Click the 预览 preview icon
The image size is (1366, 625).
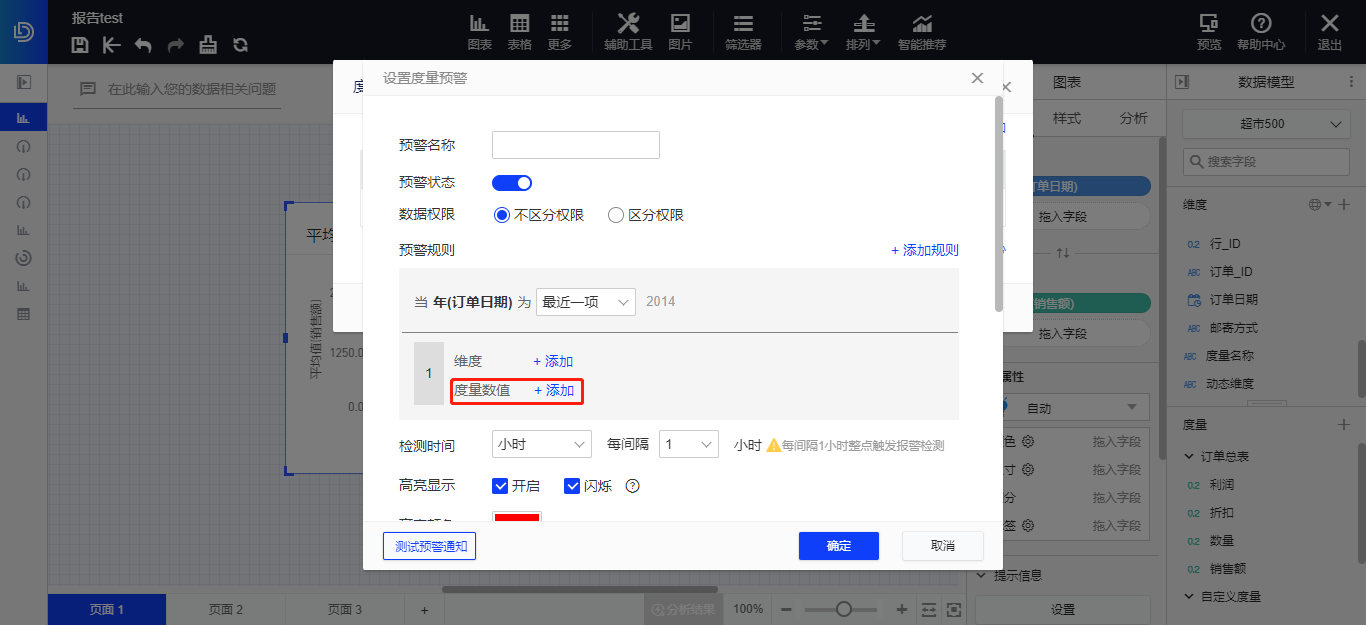click(1208, 32)
